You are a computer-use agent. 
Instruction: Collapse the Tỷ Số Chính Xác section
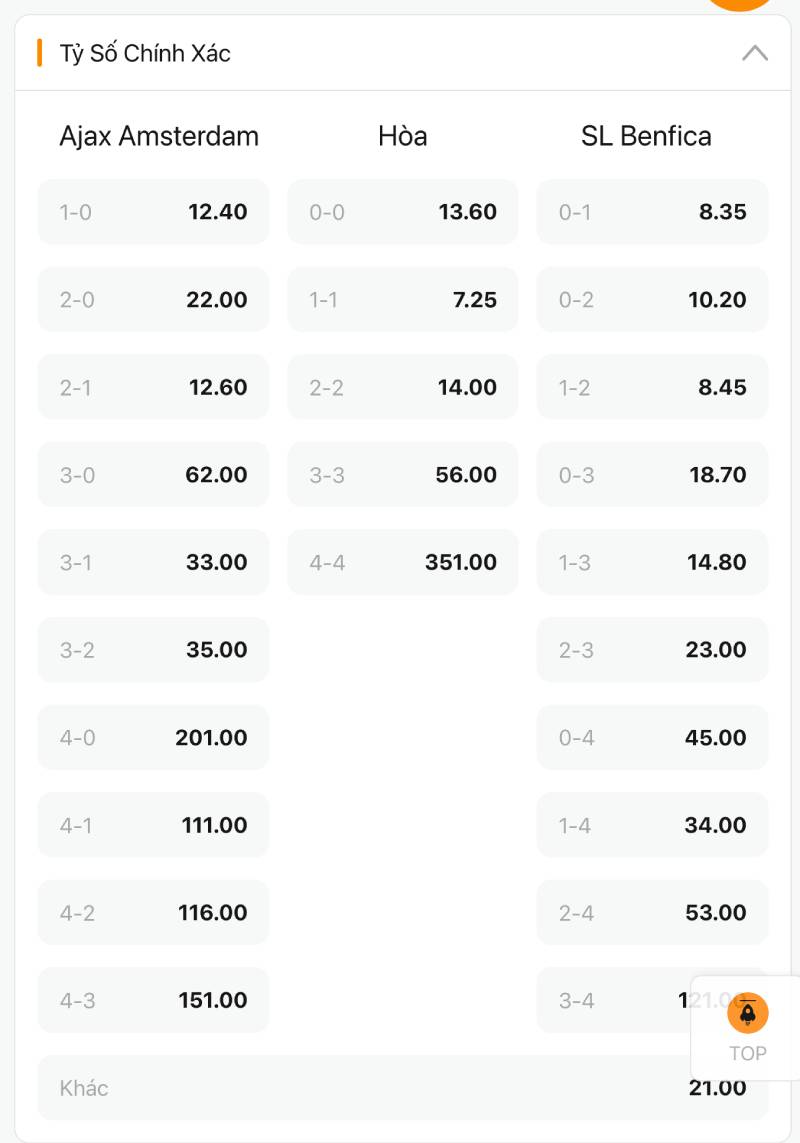[x=754, y=53]
